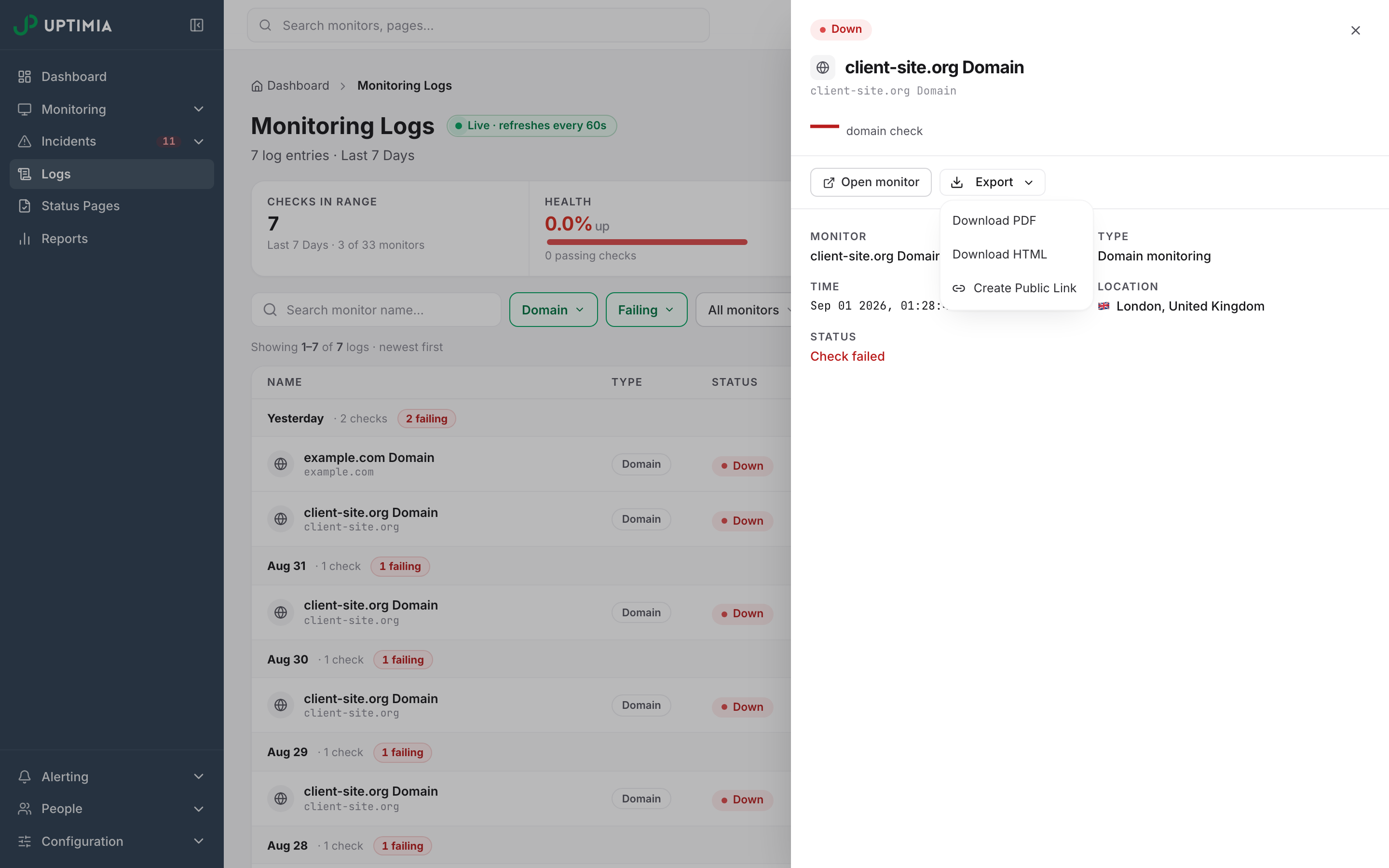Expand the Alerting section chevron
The image size is (1389, 868).
tap(199, 777)
